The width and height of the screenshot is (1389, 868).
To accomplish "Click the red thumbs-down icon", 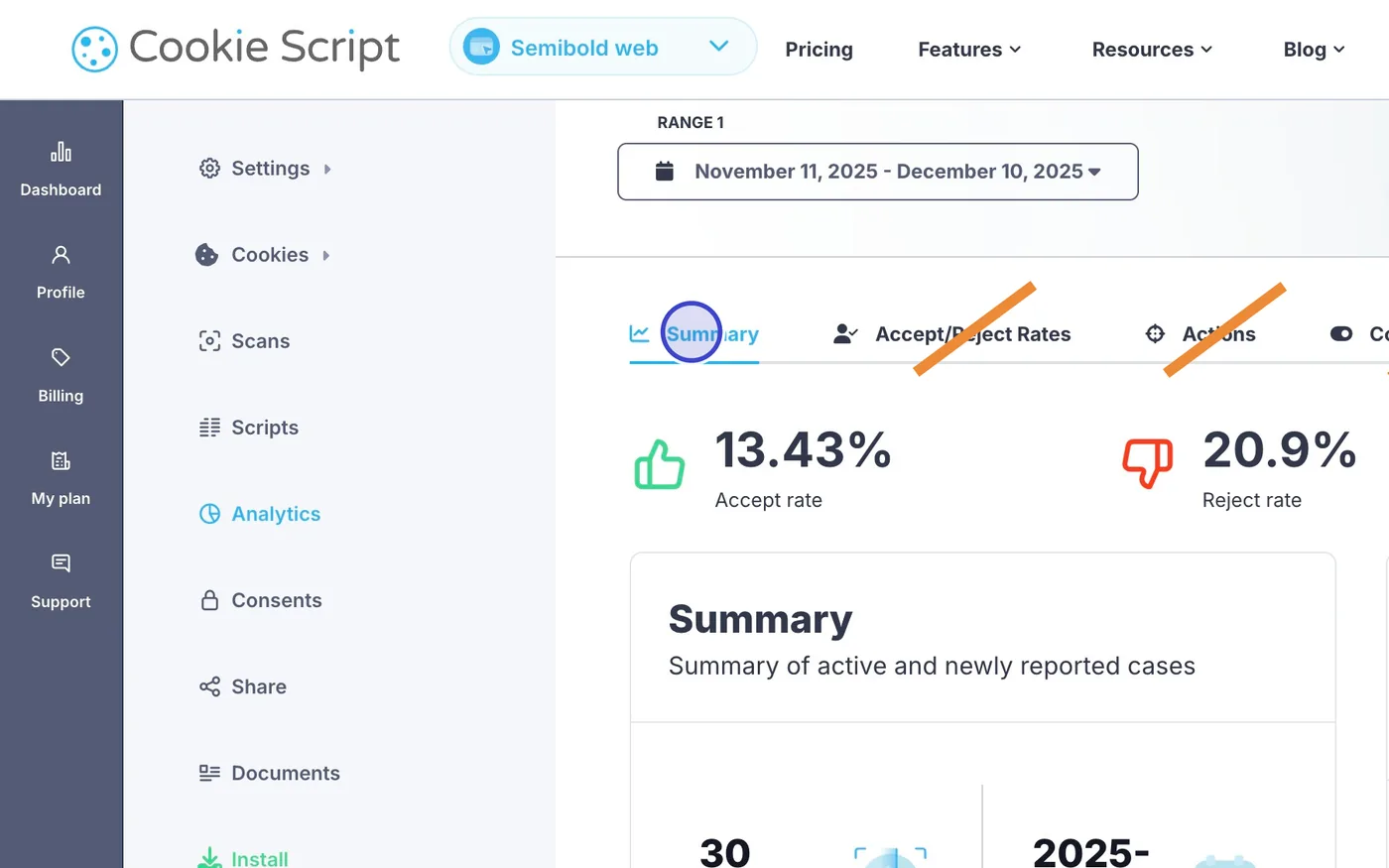I will [x=1148, y=464].
